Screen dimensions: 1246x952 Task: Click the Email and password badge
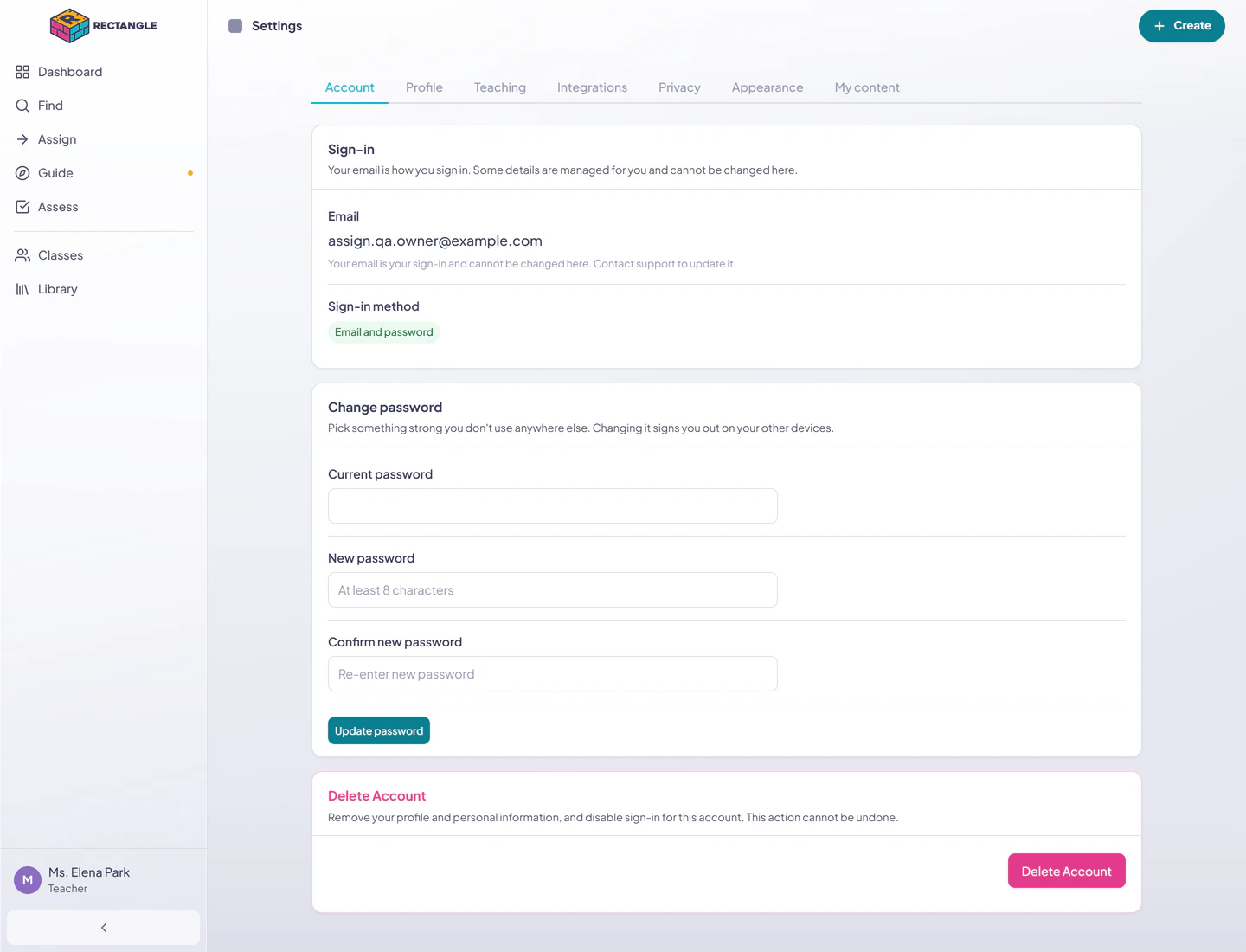click(x=384, y=332)
